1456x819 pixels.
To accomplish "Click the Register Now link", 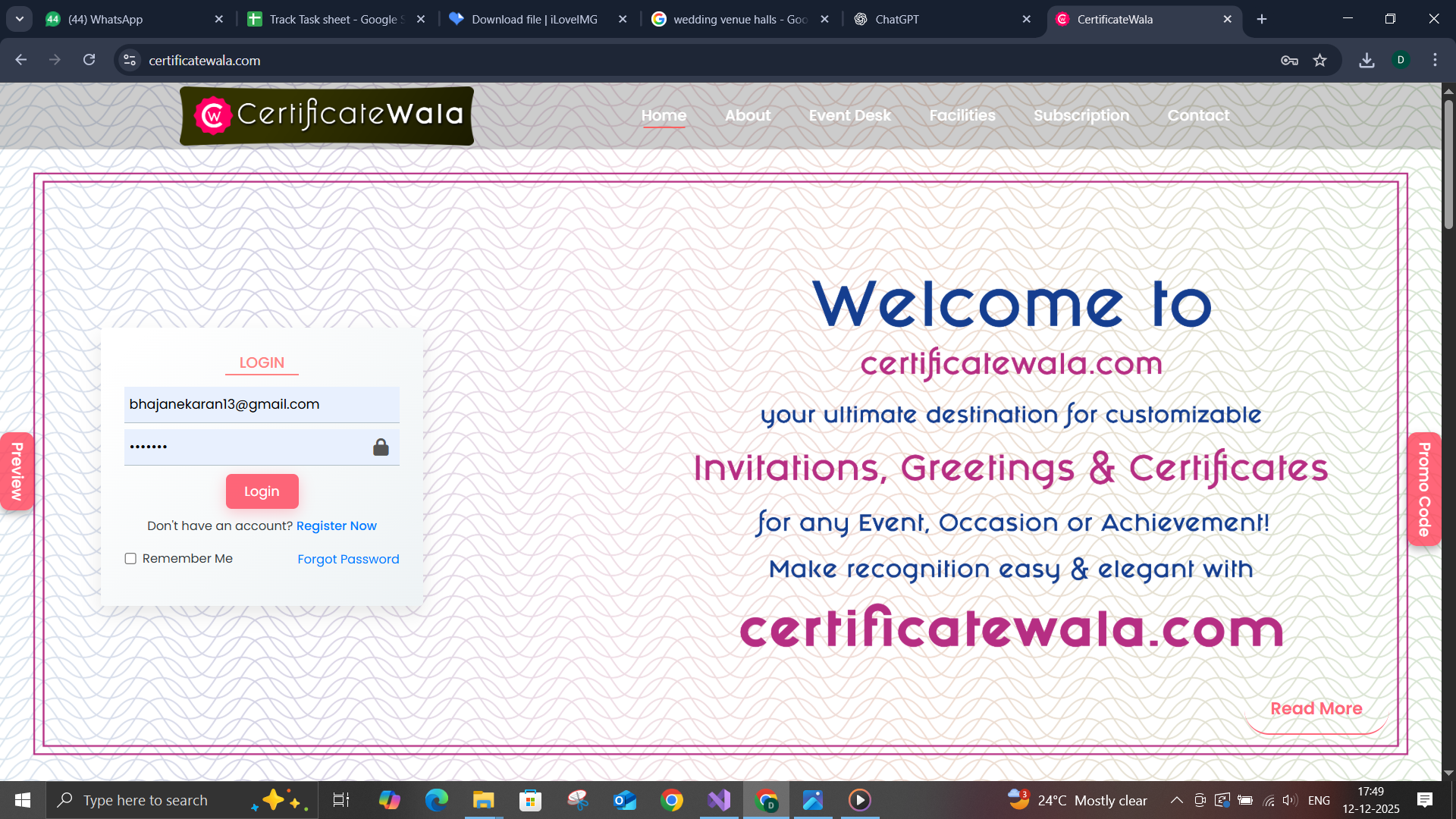I will point(336,526).
